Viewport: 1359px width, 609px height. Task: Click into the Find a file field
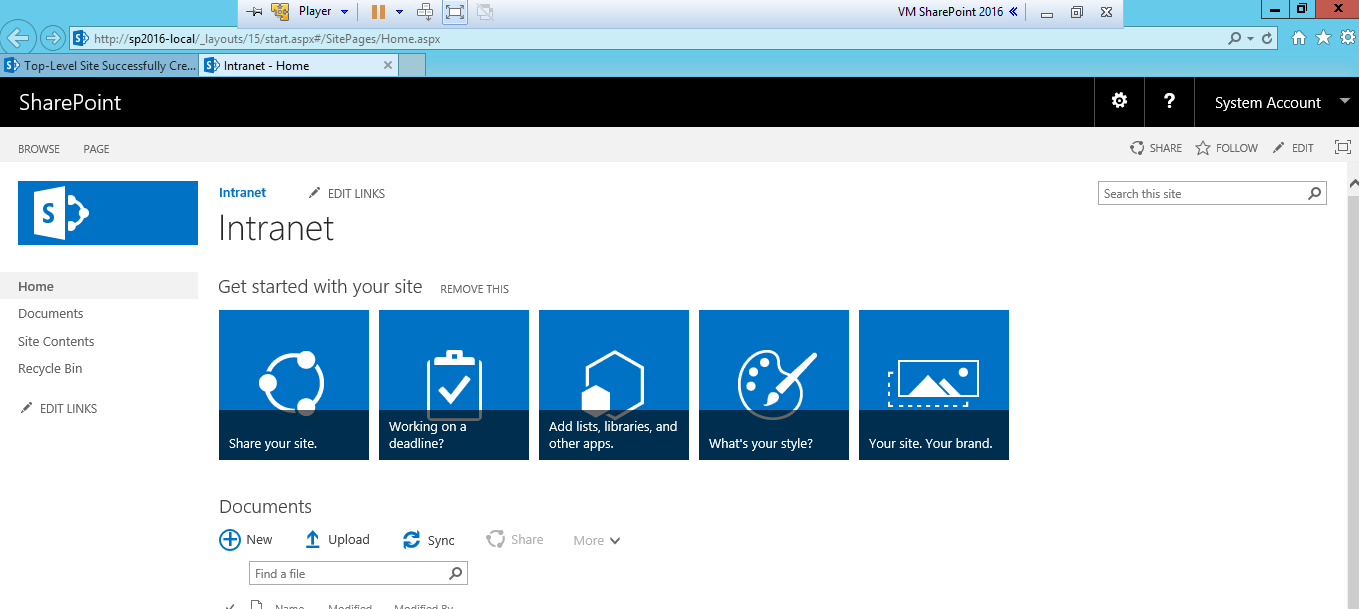pyautogui.click(x=347, y=573)
